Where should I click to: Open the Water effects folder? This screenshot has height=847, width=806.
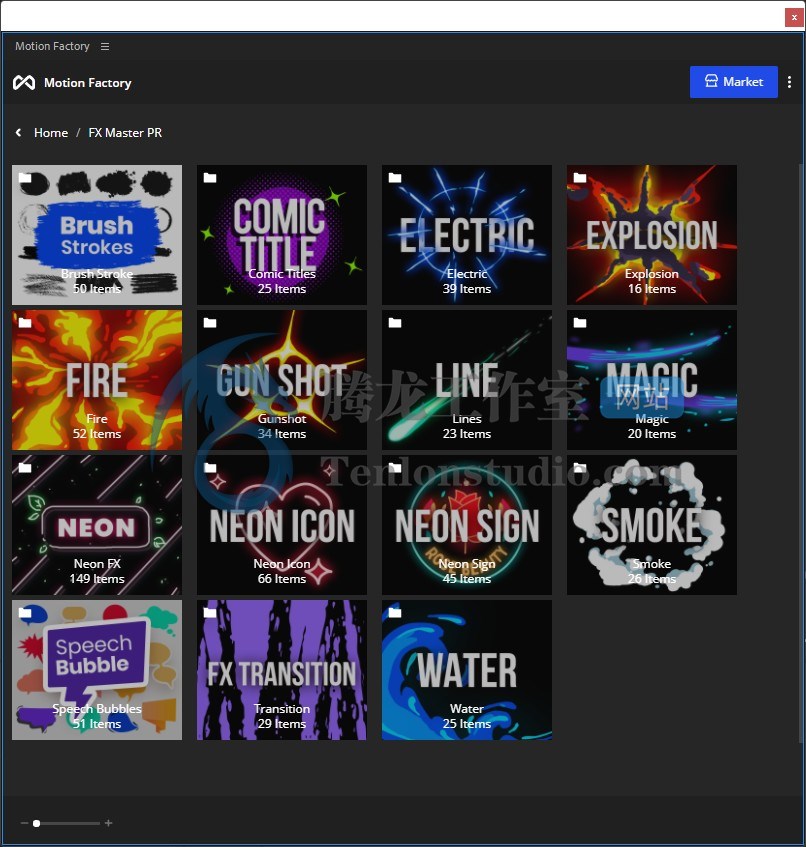[x=467, y=670]
